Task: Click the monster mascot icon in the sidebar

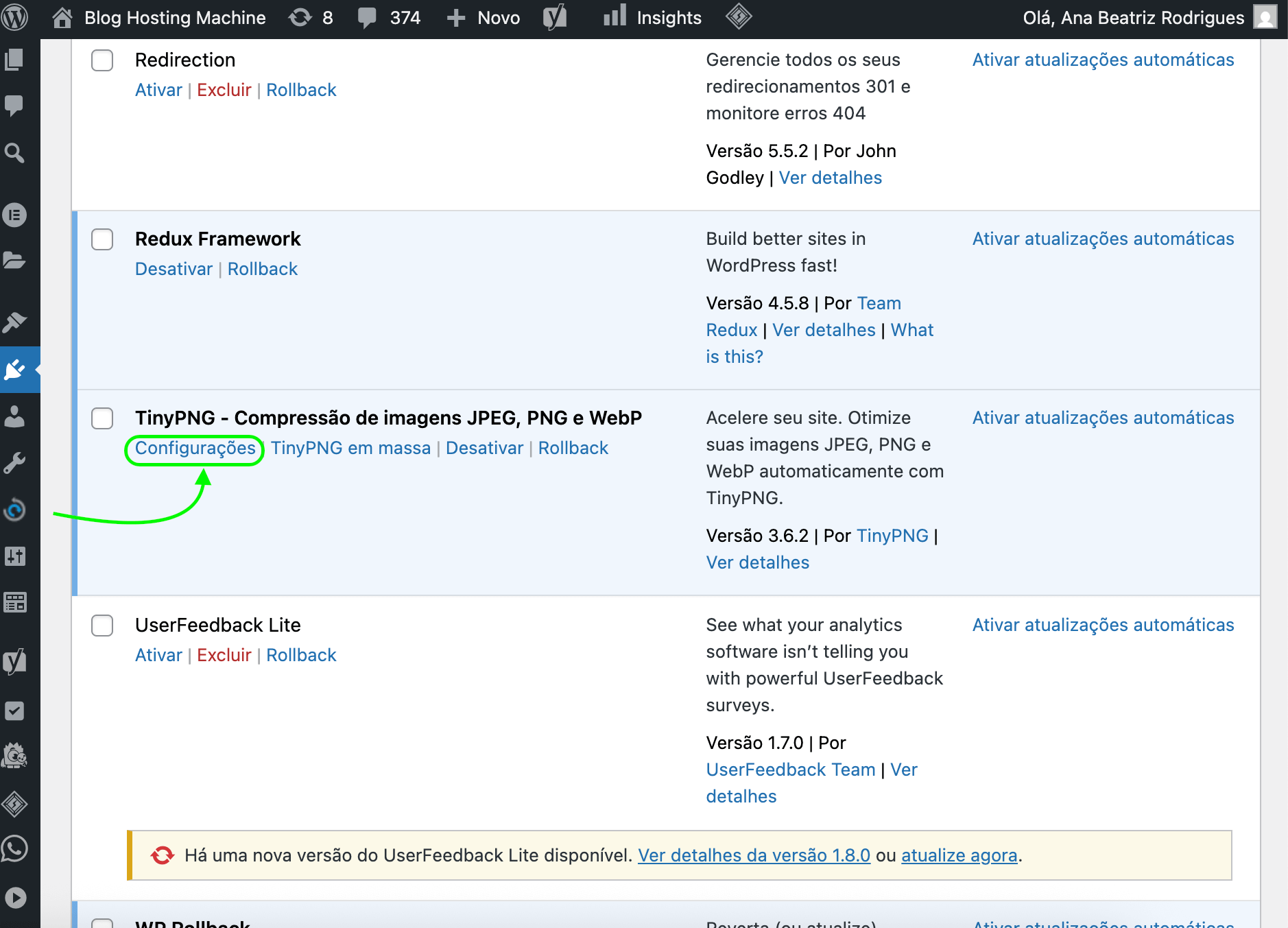Action: coord(14,757)
